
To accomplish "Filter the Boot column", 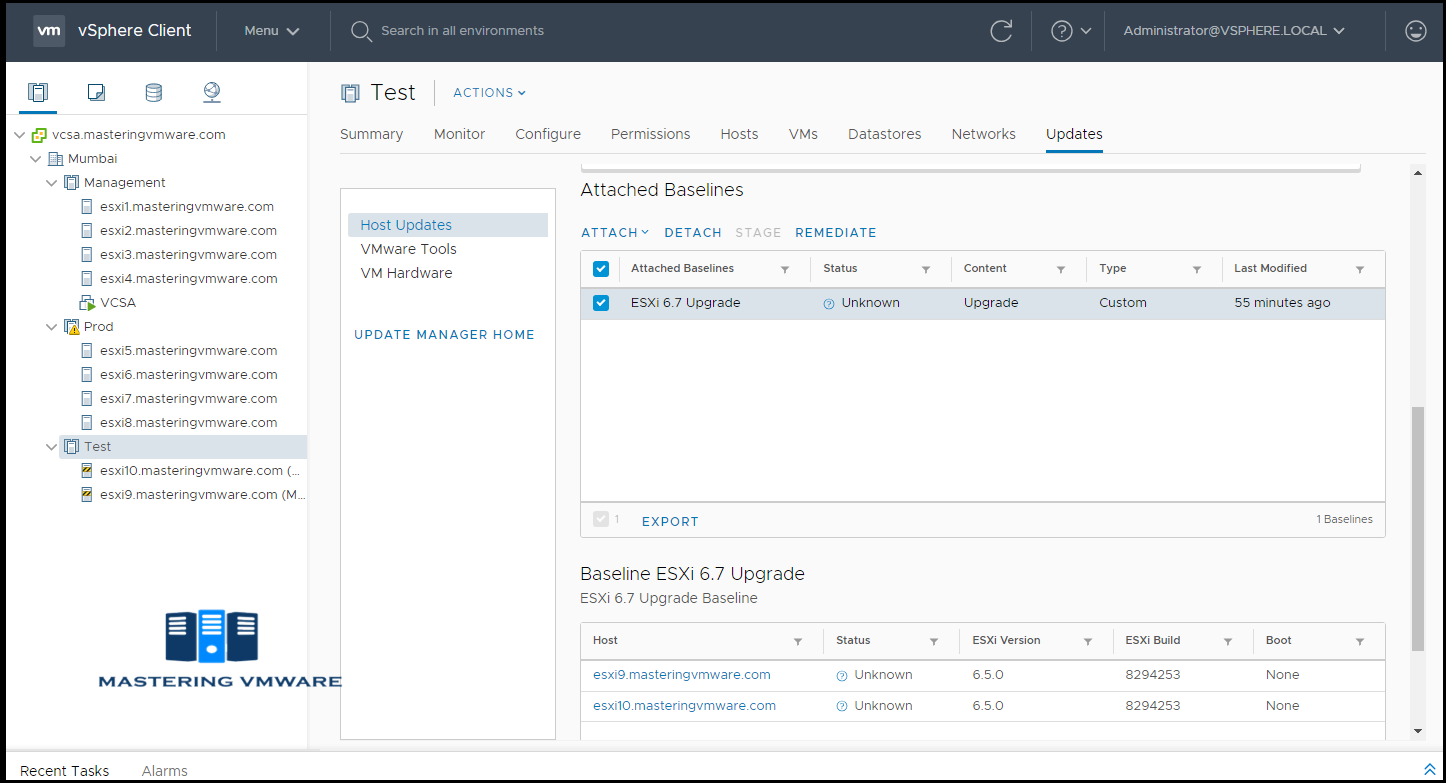I will [1360, 642].
